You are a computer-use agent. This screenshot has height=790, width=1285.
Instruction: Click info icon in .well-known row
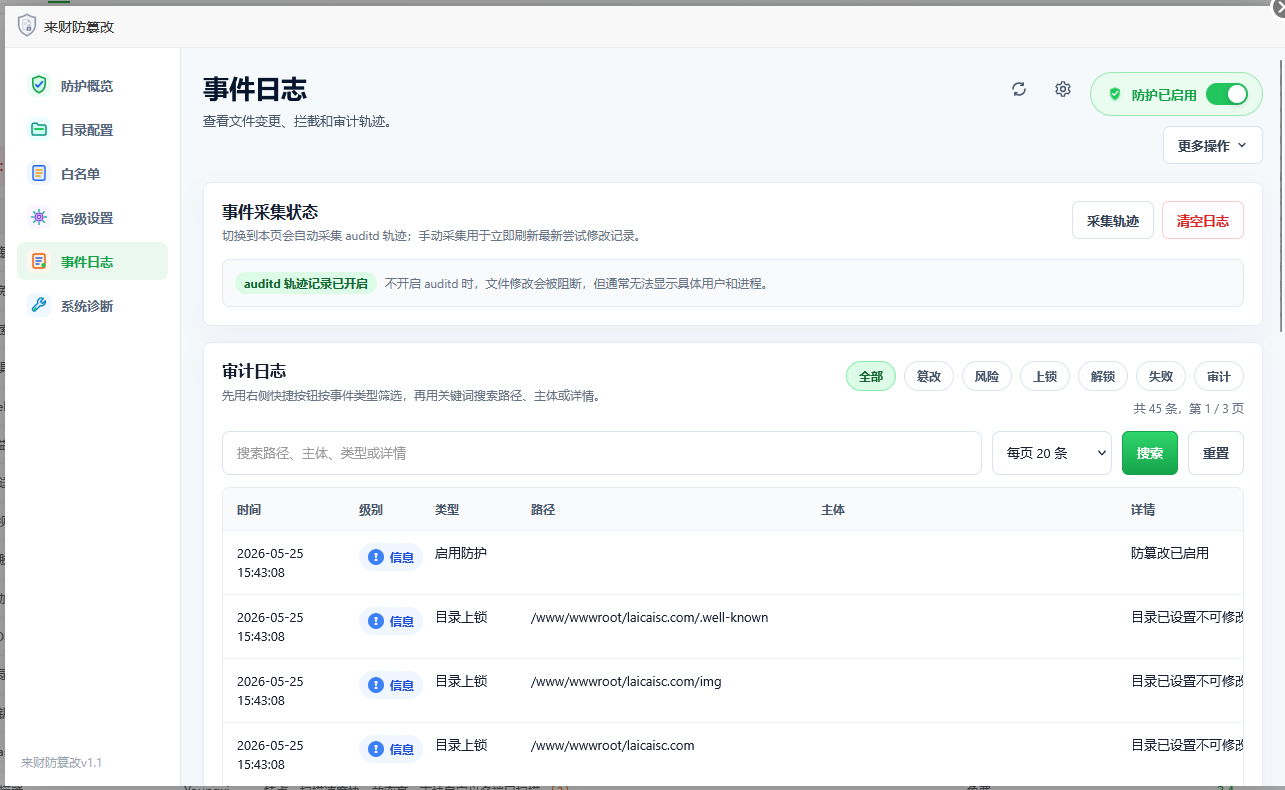pyautogui.click(x=376, y=621)
